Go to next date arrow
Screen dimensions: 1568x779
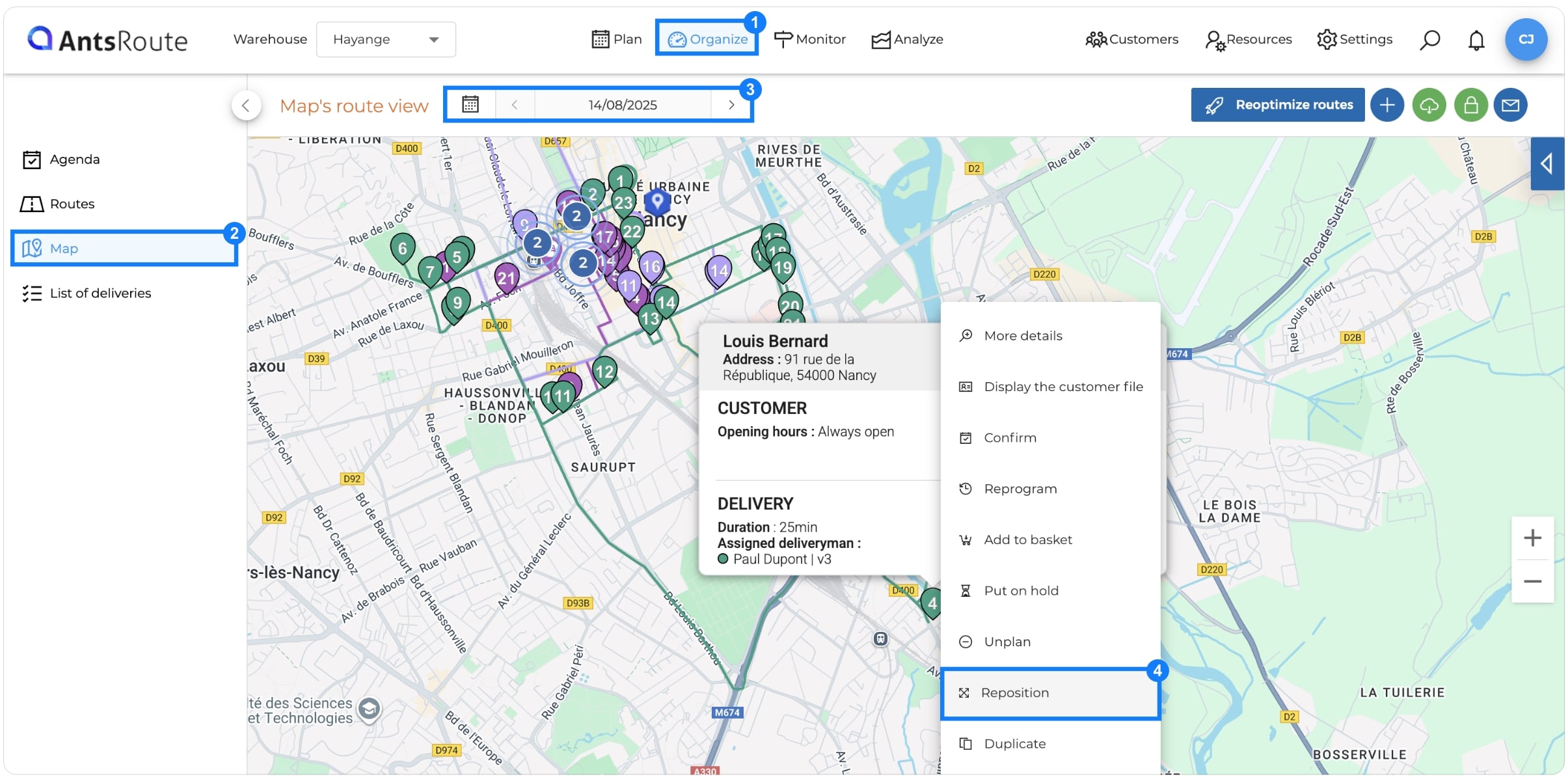731,105
